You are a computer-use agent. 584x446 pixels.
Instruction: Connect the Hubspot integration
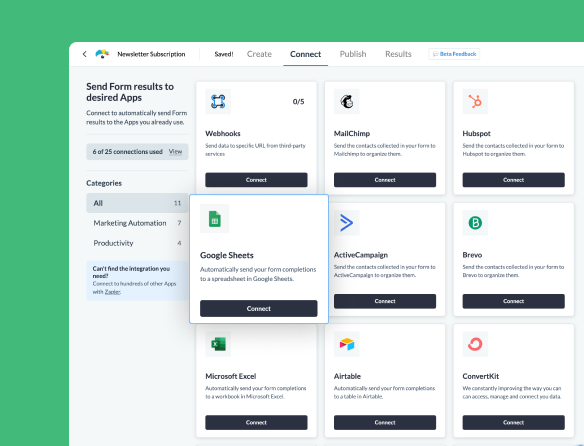[513, 180]
